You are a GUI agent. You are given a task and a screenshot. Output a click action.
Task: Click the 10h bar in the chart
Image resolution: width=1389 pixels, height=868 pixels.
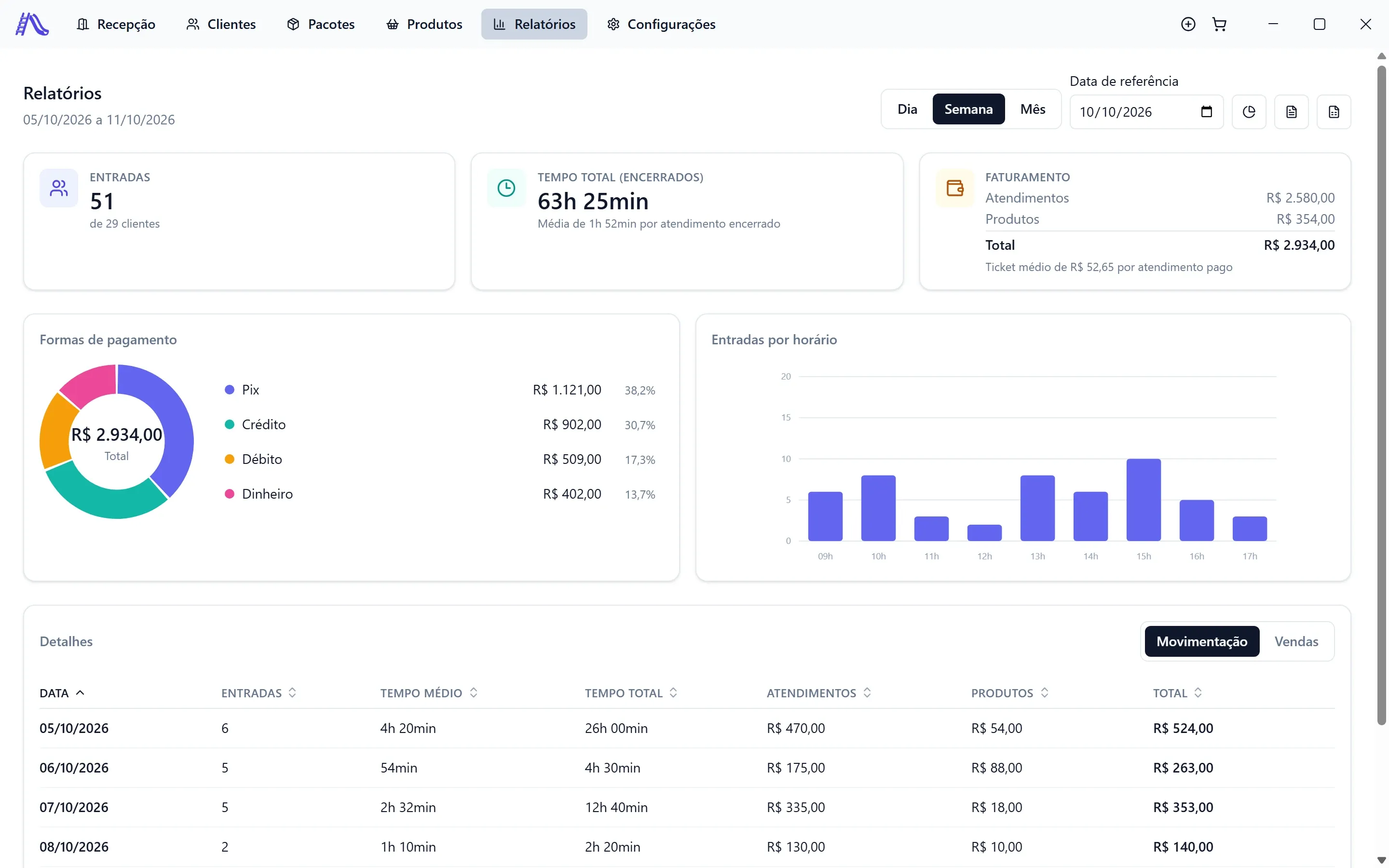click(878, 508)
